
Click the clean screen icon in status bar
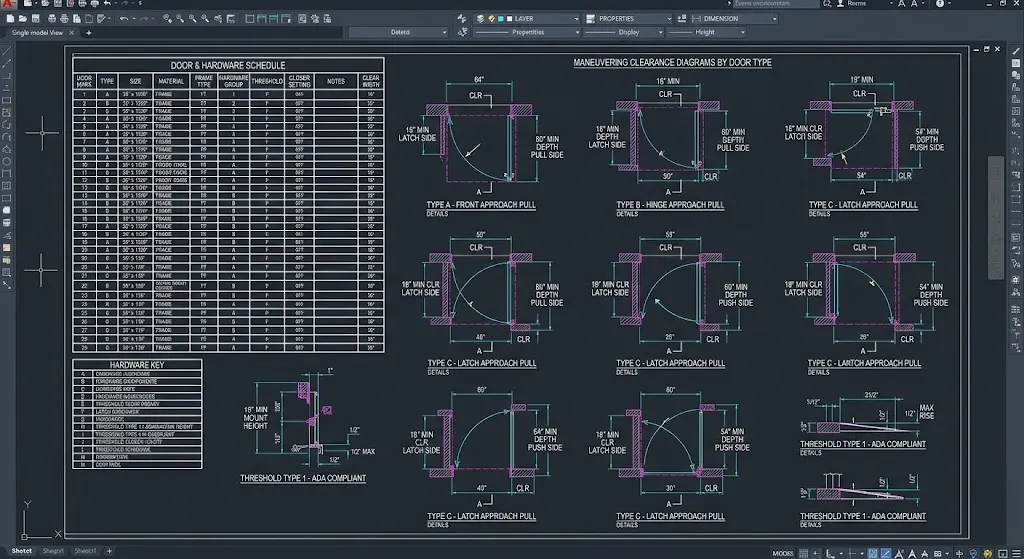point(1002,553)
